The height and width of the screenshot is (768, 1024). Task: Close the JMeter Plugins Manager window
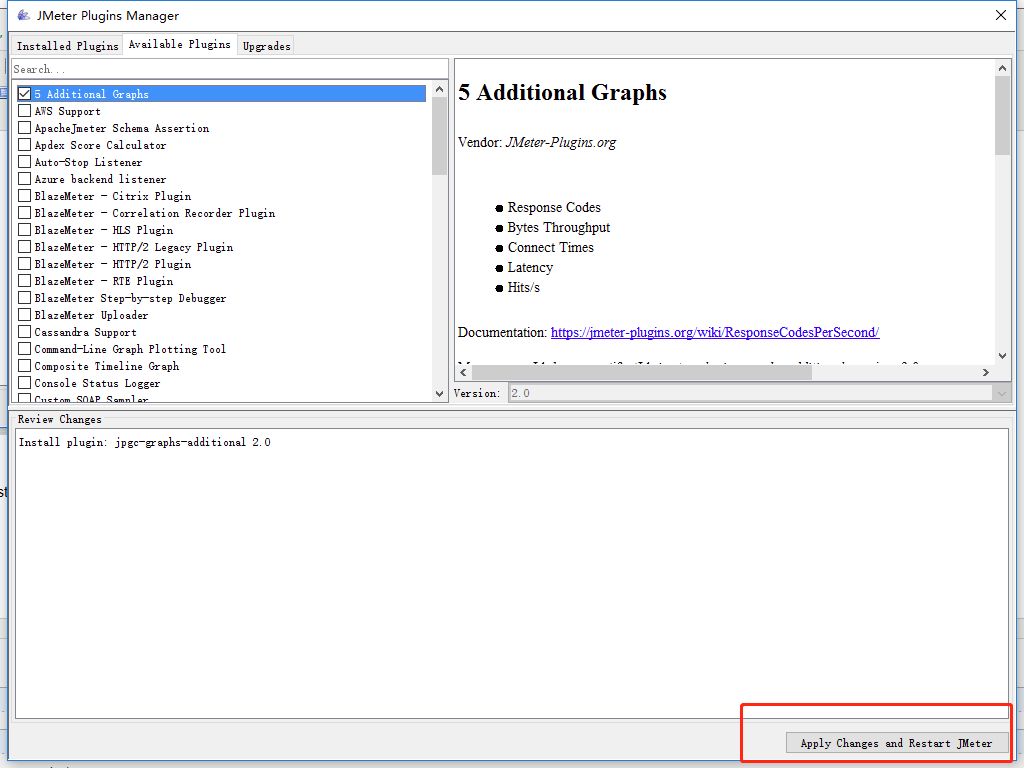click(1000, 15)
